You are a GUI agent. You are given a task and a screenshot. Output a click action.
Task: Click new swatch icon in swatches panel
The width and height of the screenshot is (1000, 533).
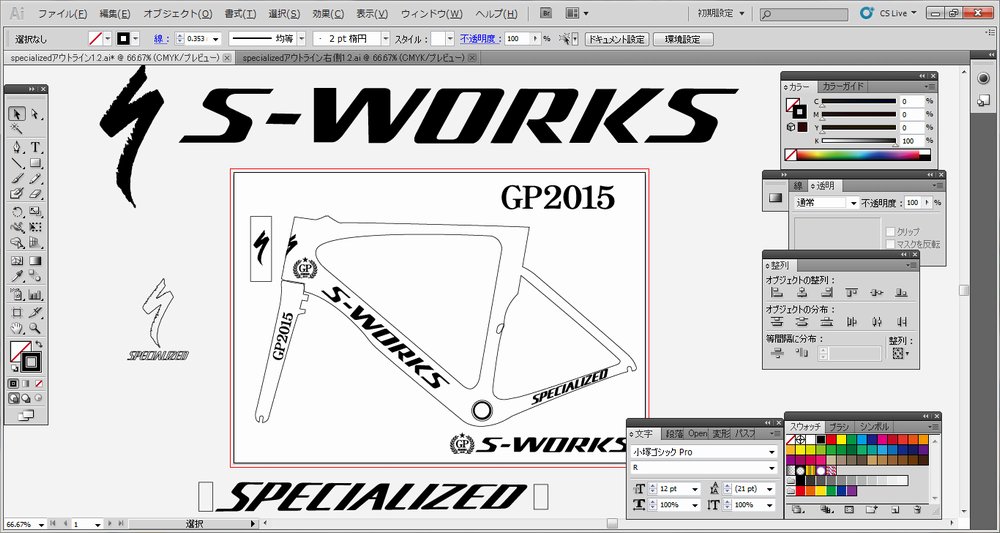[x=895, y=509]
